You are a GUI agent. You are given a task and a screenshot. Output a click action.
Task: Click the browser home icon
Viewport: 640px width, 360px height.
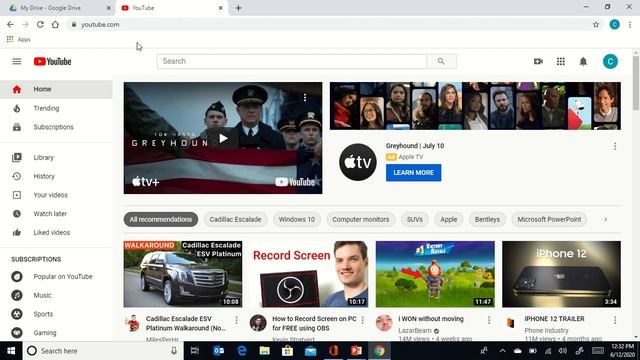(x=55, y=24)
